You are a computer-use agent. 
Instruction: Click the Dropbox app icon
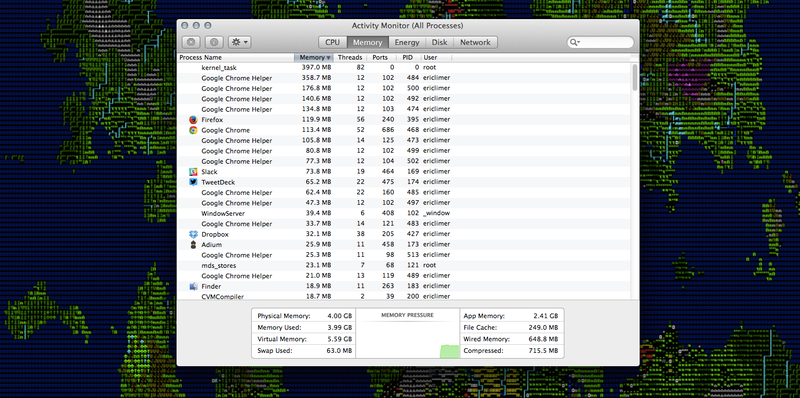[193, 234]
